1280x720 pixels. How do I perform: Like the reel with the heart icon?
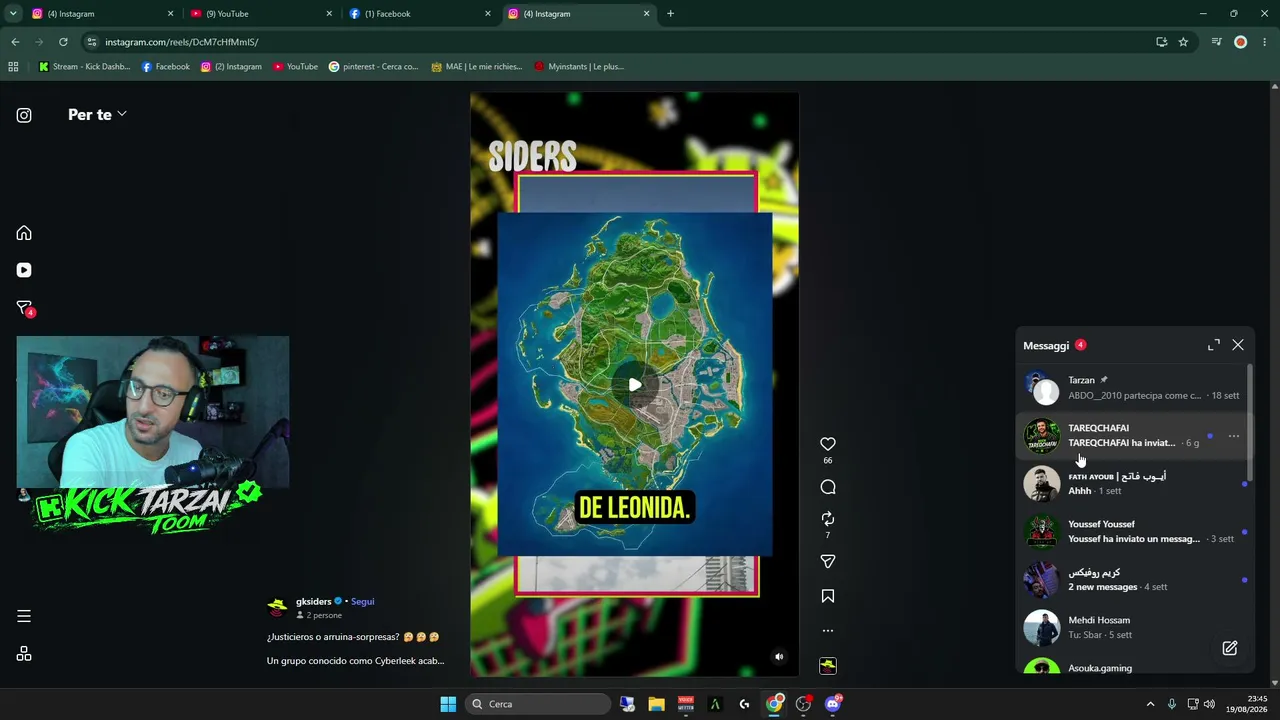point(828,444)
